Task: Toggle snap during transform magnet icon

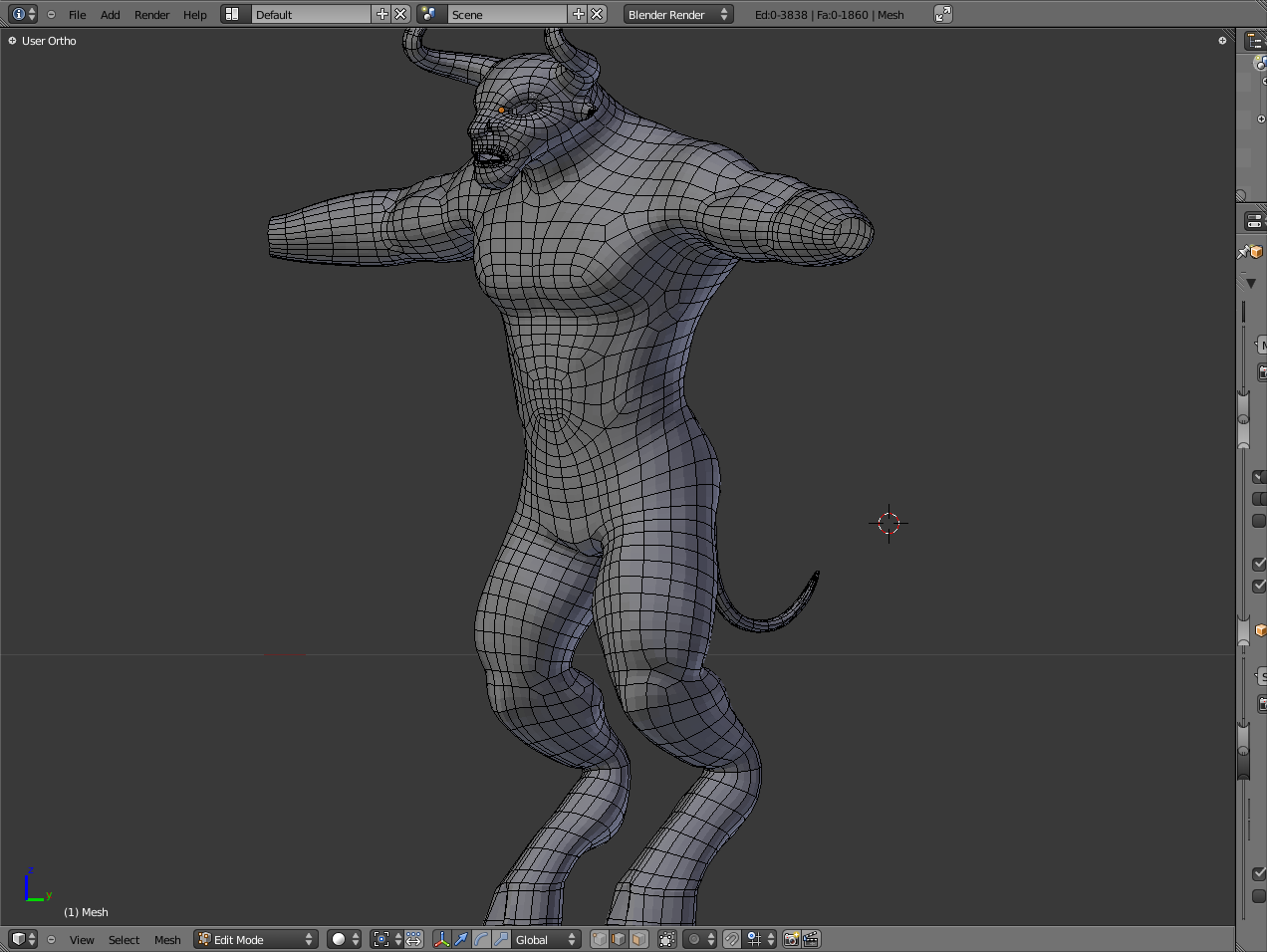Action: 732,939
